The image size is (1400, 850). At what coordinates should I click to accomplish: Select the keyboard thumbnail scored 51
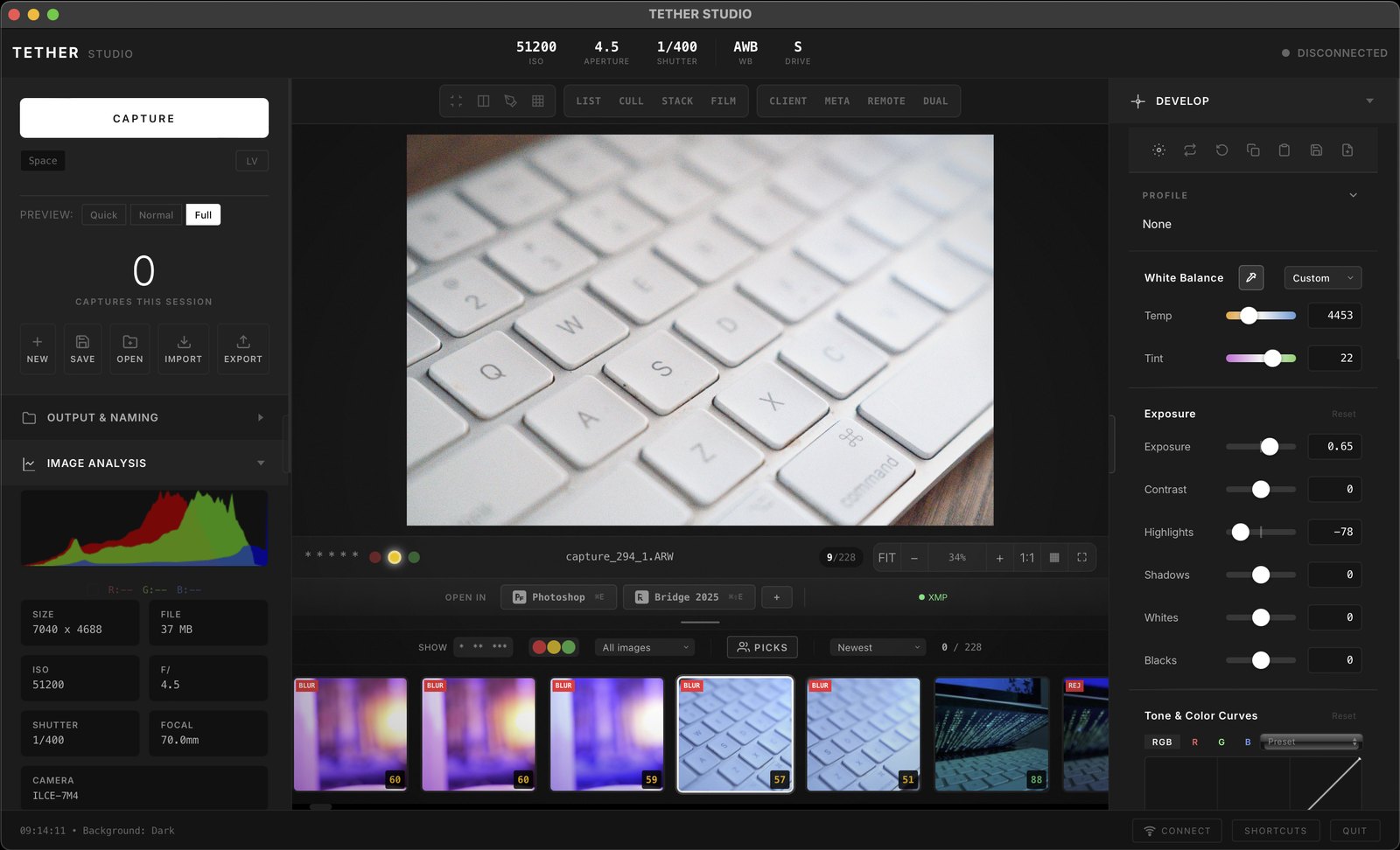click(x=864, y=735)
